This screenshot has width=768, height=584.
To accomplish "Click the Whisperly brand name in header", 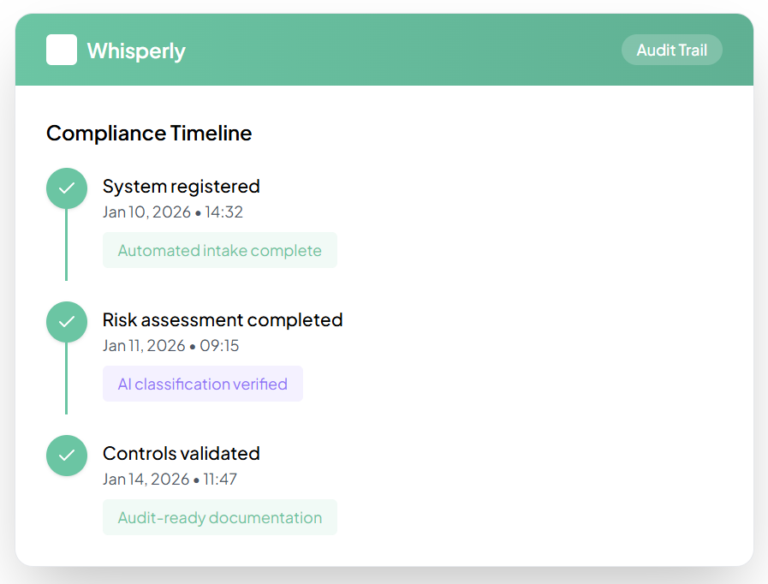I will (136, 51).
